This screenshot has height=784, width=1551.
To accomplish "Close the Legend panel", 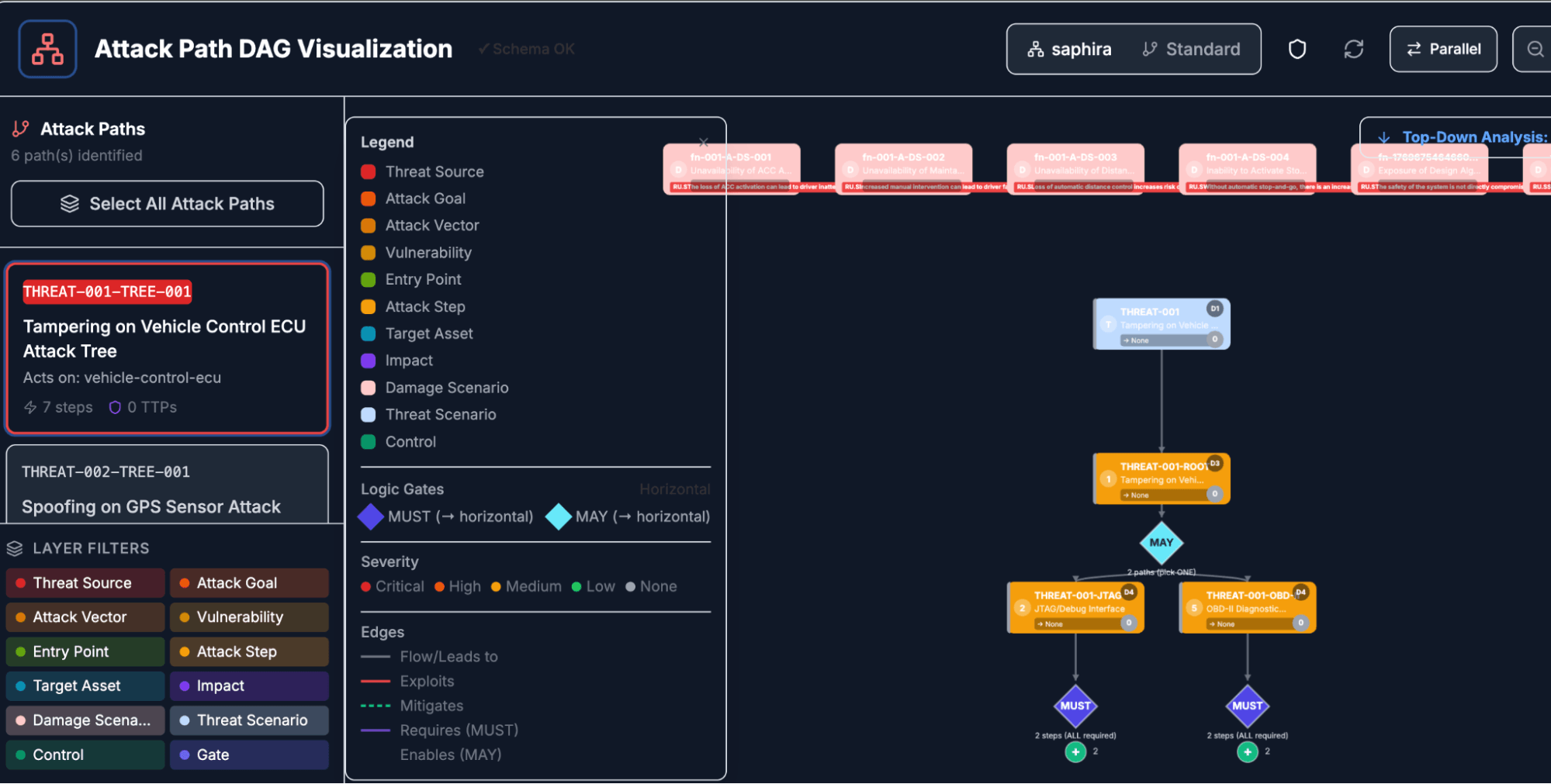I will (703, 143).
